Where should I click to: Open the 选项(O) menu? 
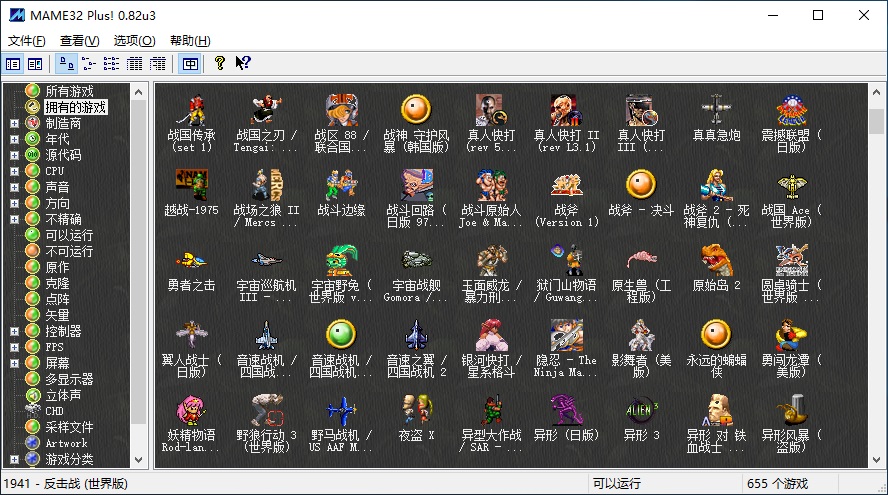click(134, 41)
